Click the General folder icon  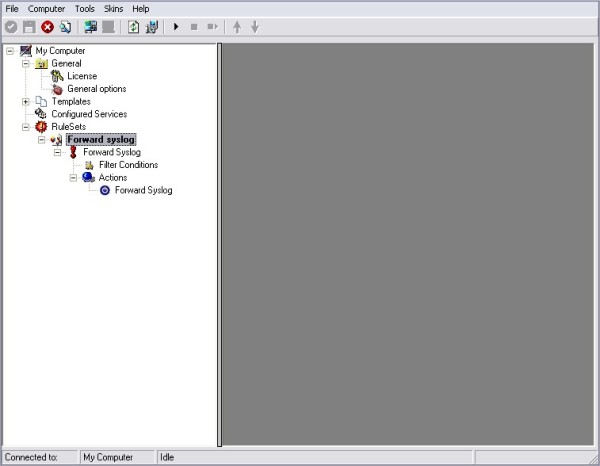tap(41, 64)
